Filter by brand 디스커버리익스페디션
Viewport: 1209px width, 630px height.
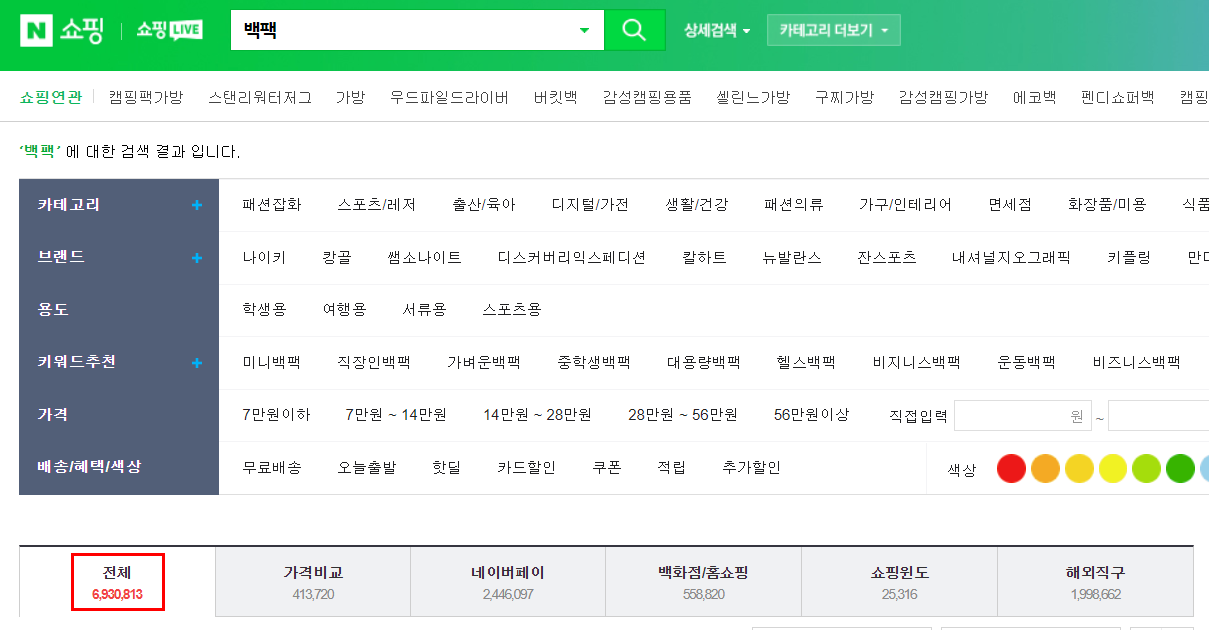pyautogui.click(x=572, y=258)
